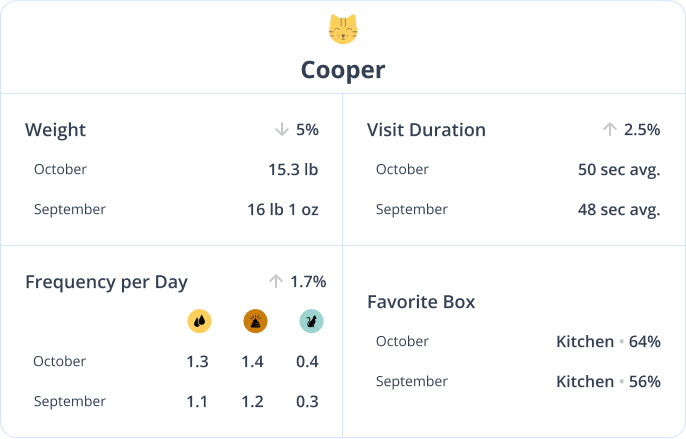This screenshot has width=686, height=439.
Task: Click the Weight down arrow icon
Action: 282,130
